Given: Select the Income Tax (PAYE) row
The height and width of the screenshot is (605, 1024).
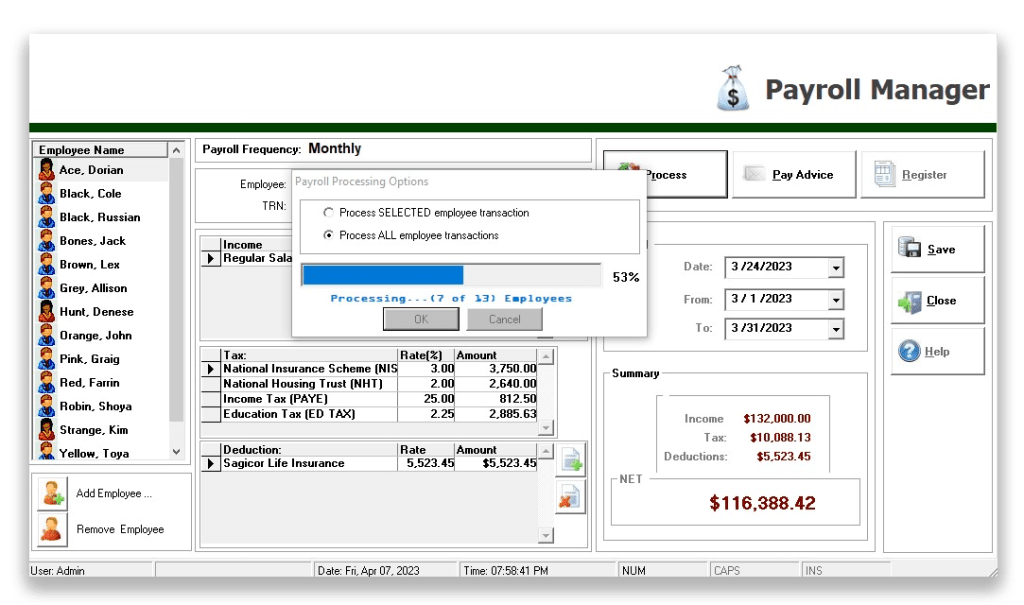Looking at the screenshot, I should (x=302, y=399).
